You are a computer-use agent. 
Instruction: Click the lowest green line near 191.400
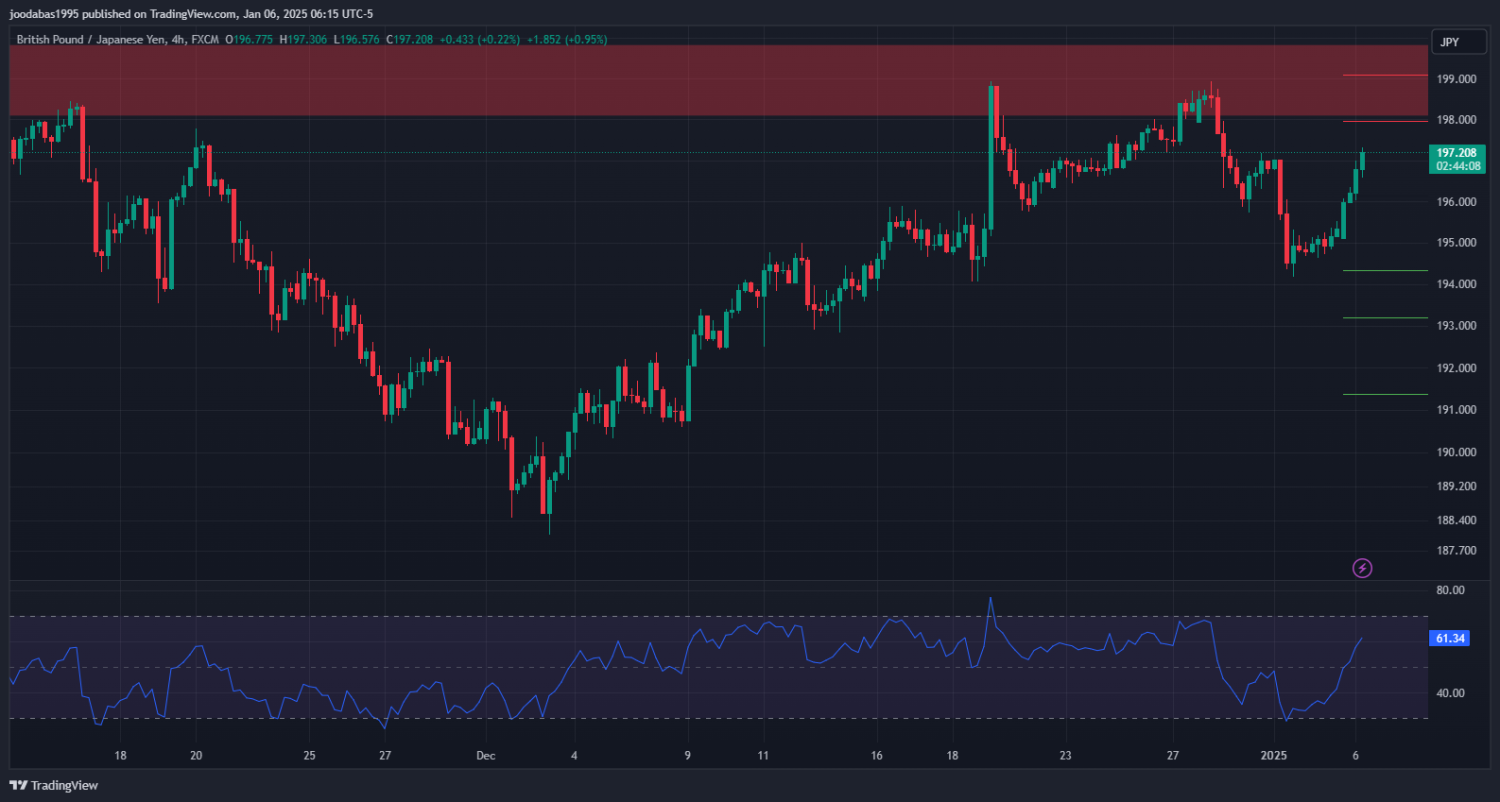click(1385, 394)
